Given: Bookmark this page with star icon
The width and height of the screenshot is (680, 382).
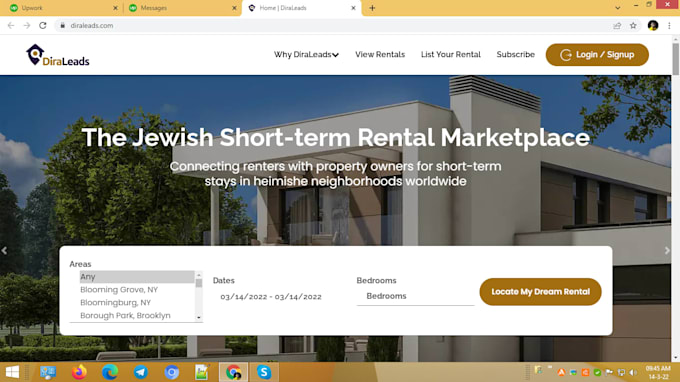Looking at the screenshot, I should click(x=633, y=26).
